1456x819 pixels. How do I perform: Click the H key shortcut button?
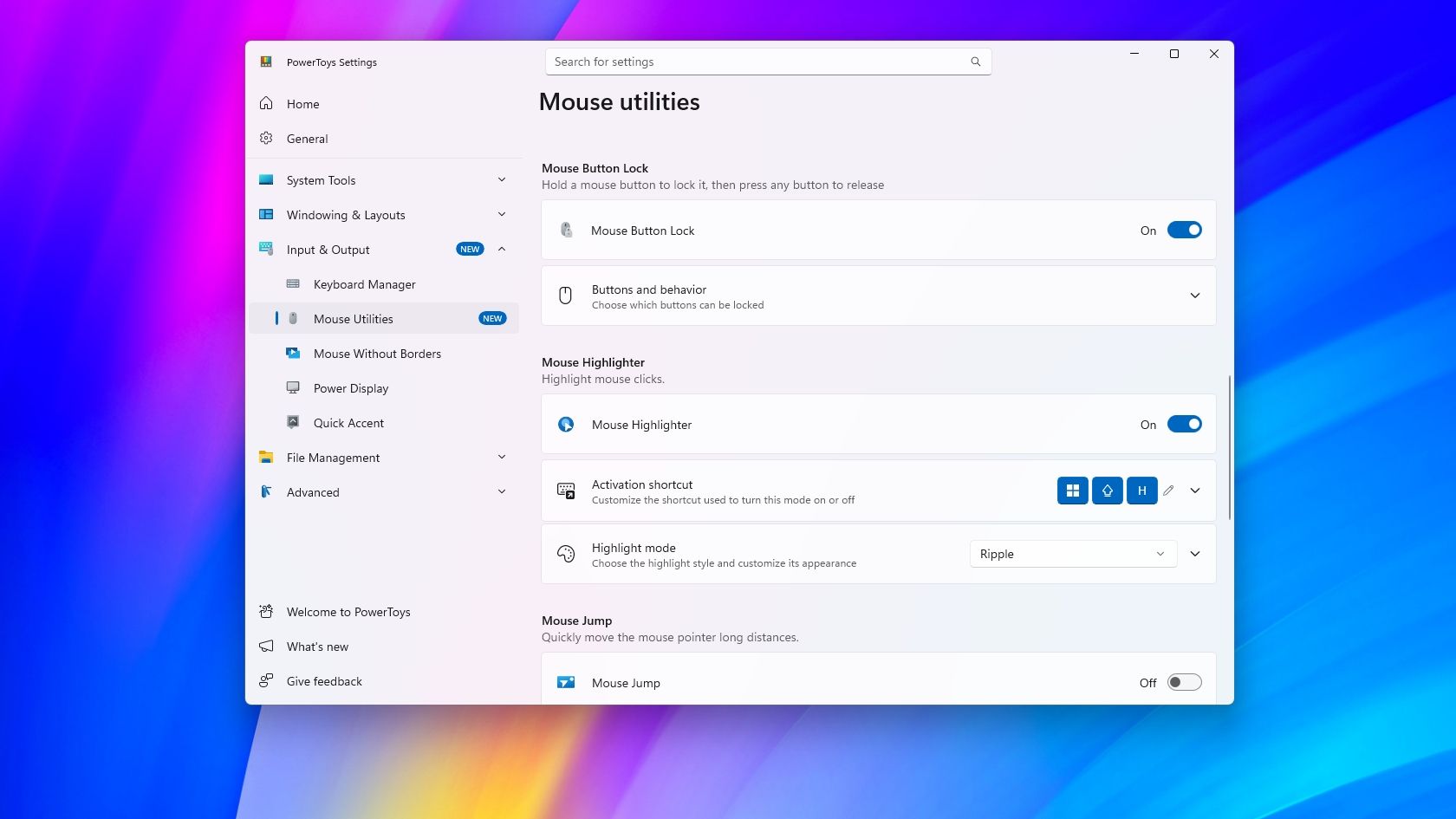point(1142,491)
